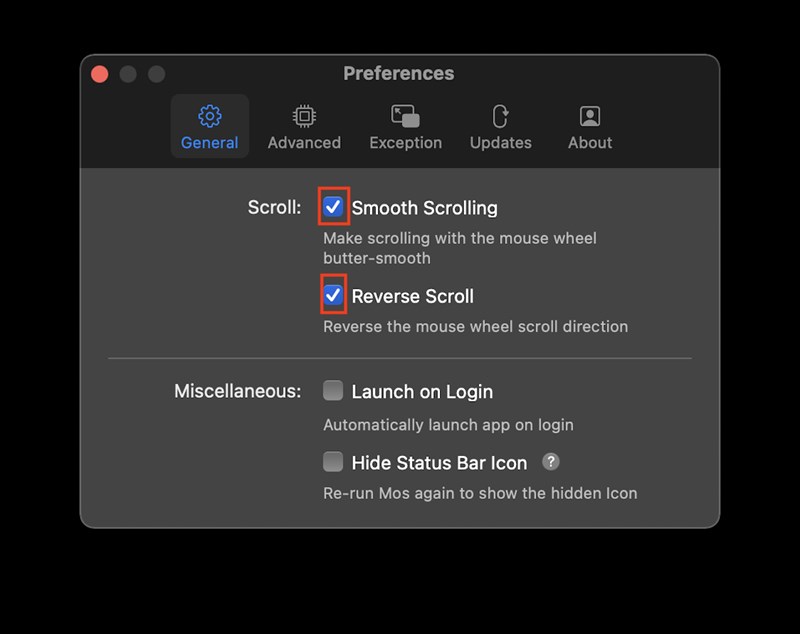Viewport: 800px width, 634px height.
Task: Close the Preferences window
Action: [x=99, y=74]
